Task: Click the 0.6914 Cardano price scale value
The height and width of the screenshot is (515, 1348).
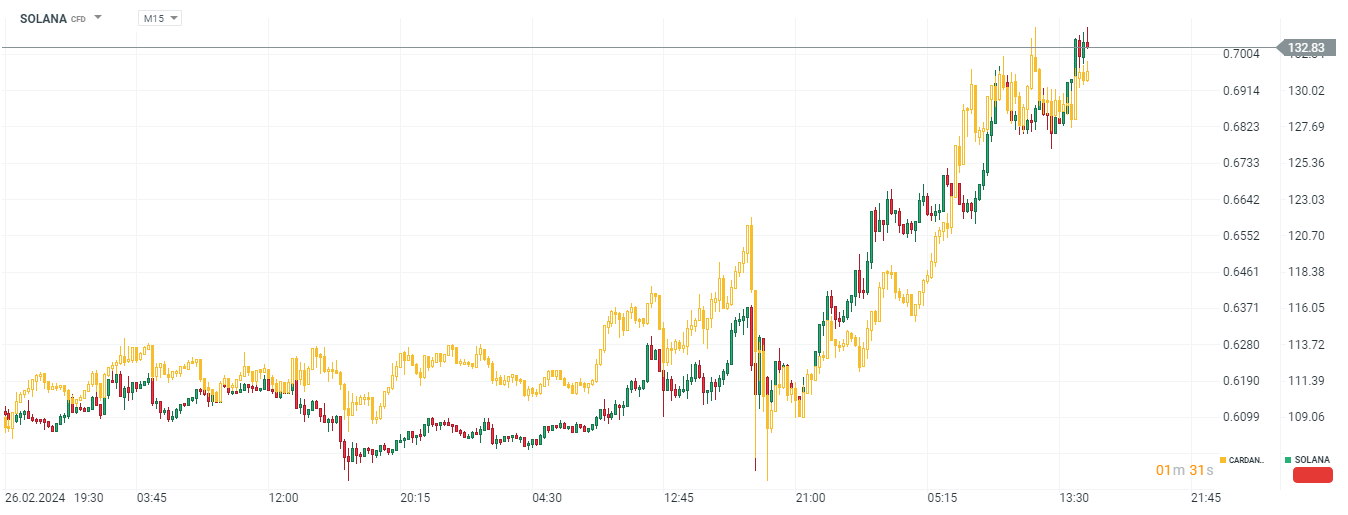Action: tap(1243, 91)
